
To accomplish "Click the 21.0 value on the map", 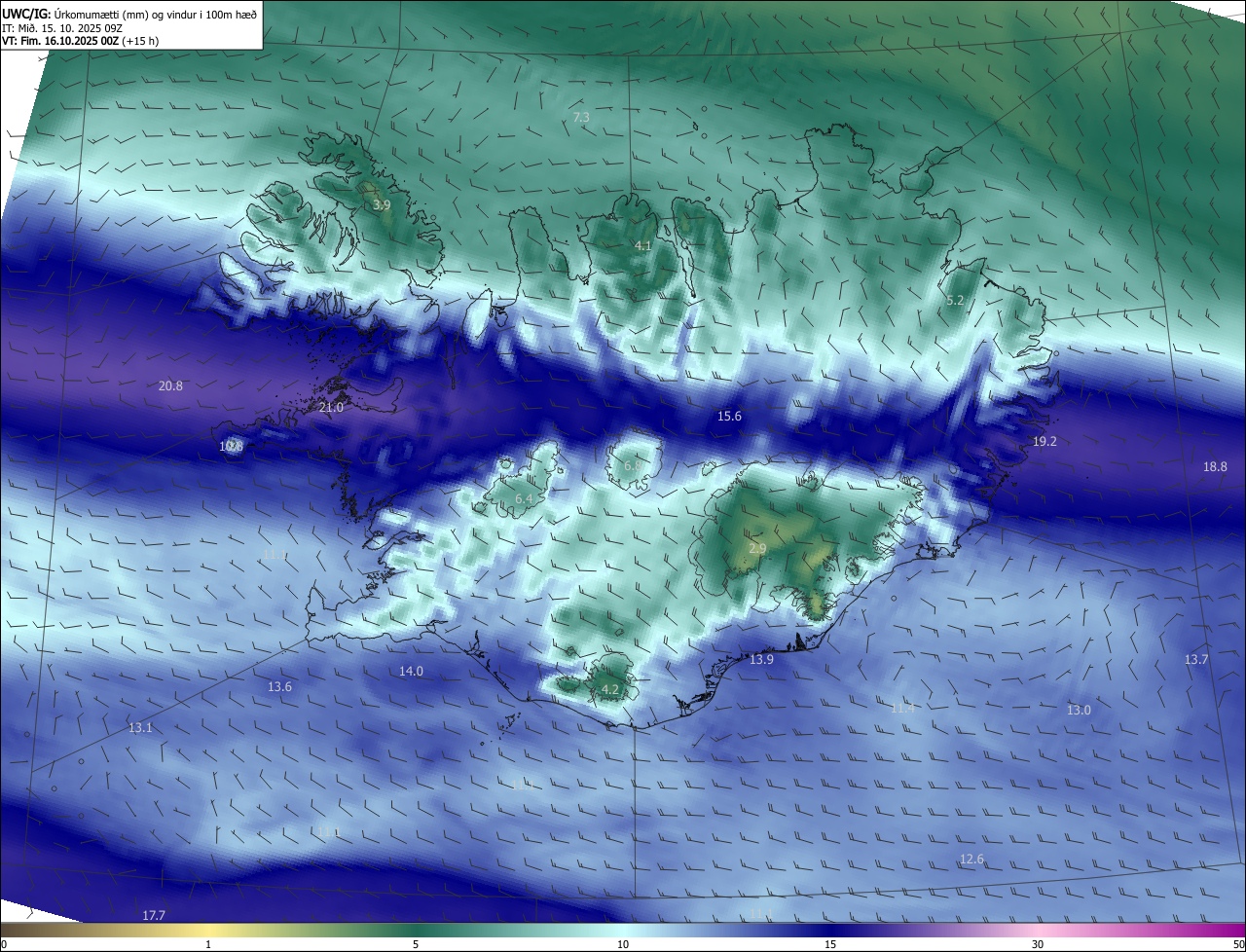I will (331, 408).
